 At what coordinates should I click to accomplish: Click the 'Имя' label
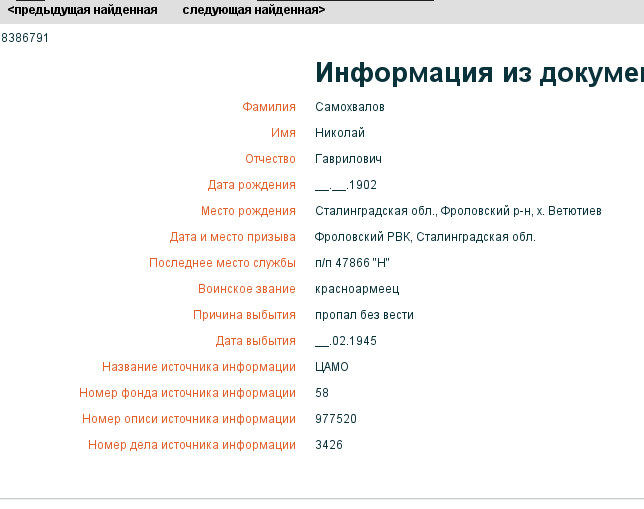pyautogui.click(x=283, y=133)
